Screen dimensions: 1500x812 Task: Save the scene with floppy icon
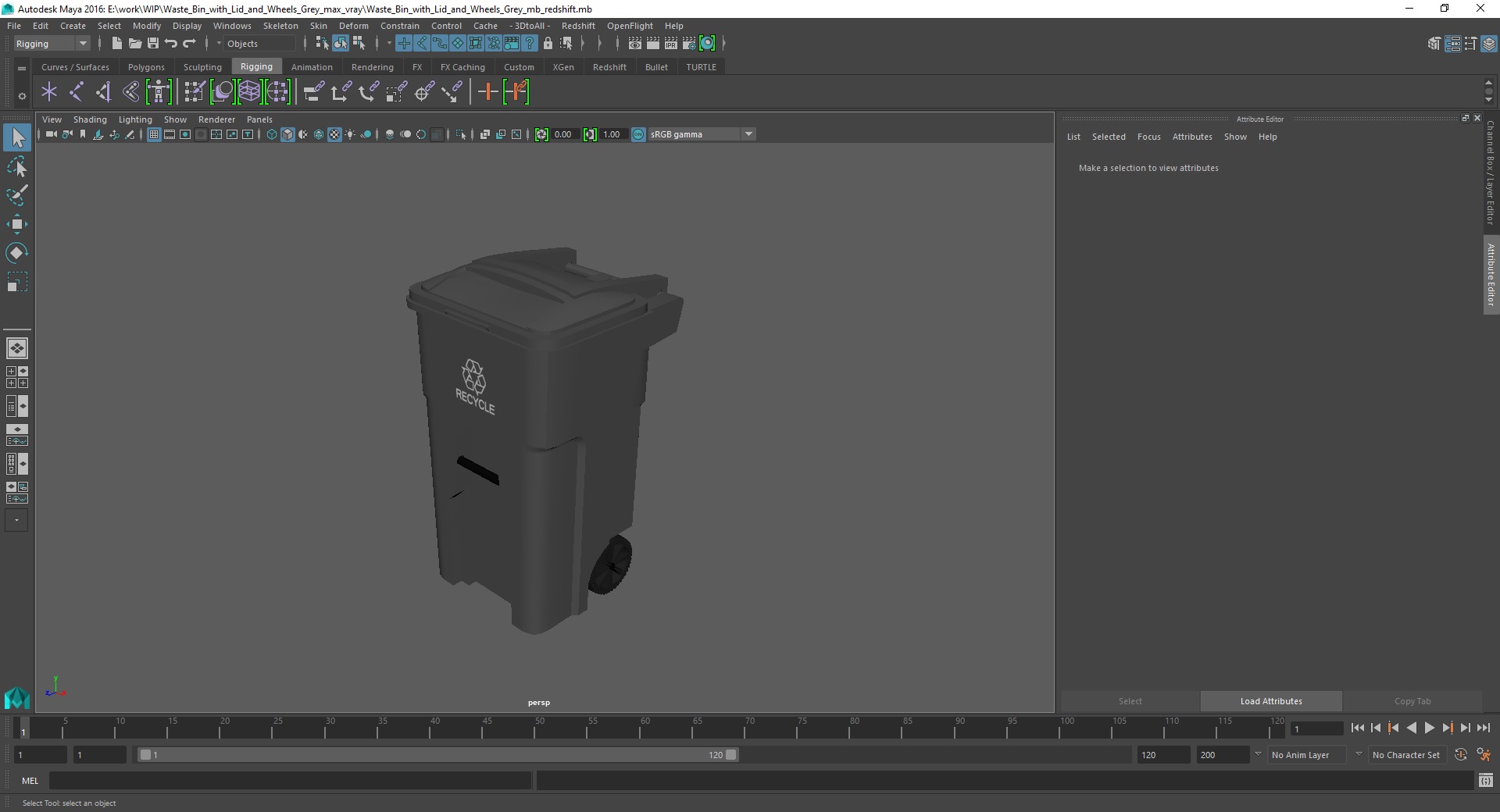coord(153,44)
